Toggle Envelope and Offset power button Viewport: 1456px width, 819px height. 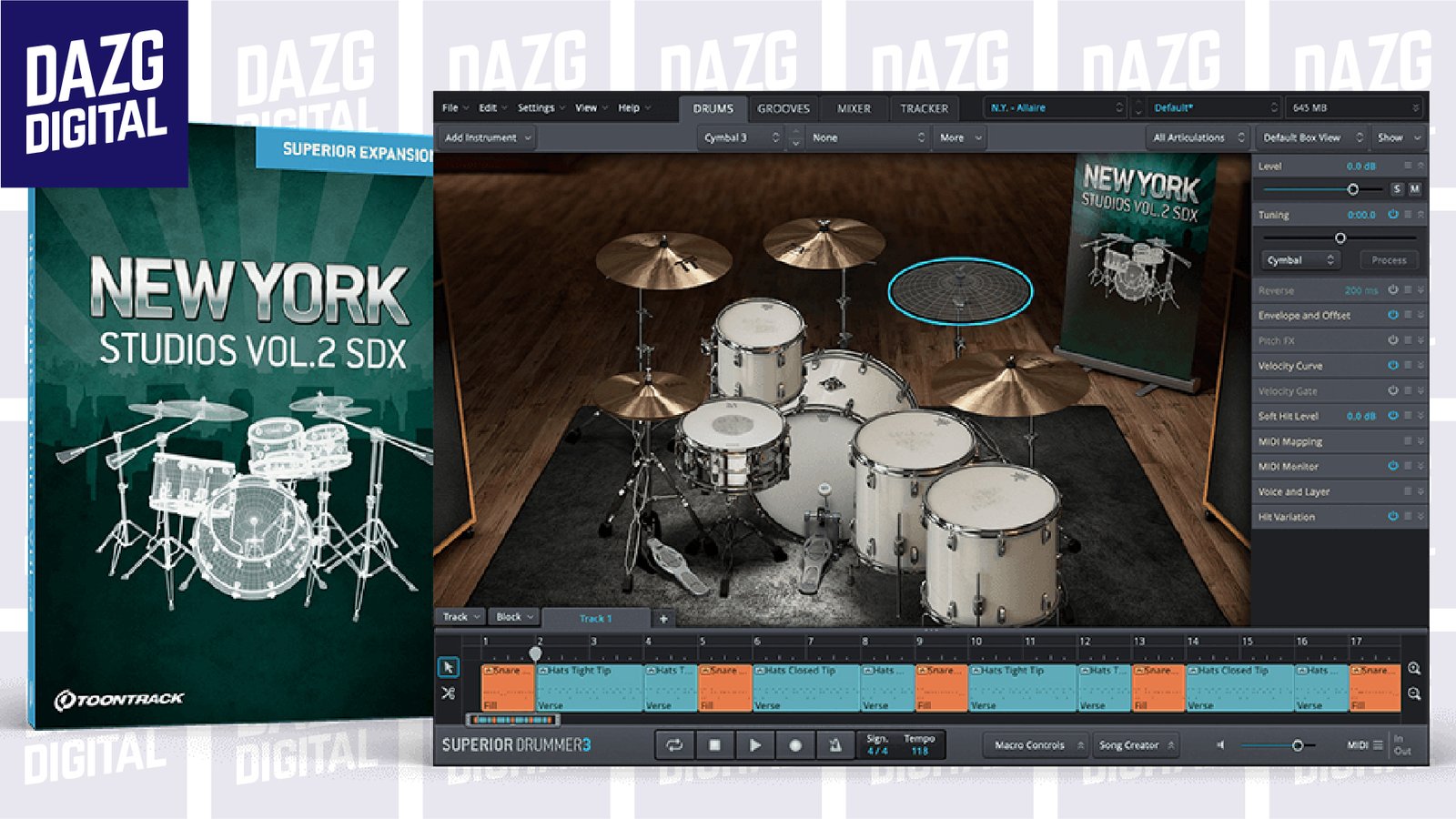coord(1393,315)
